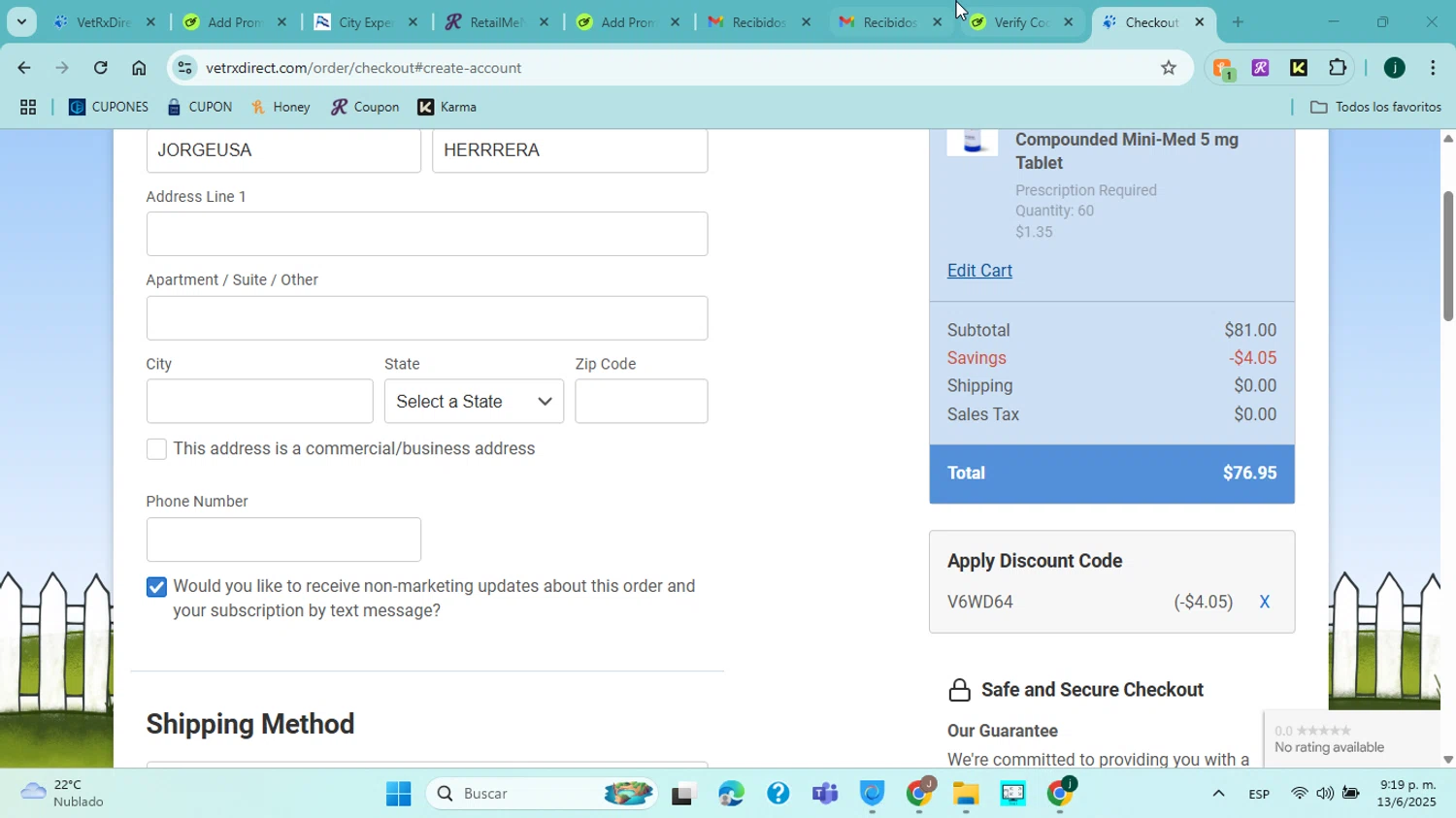Open File Explorer from the taskbar

[965, 794]
